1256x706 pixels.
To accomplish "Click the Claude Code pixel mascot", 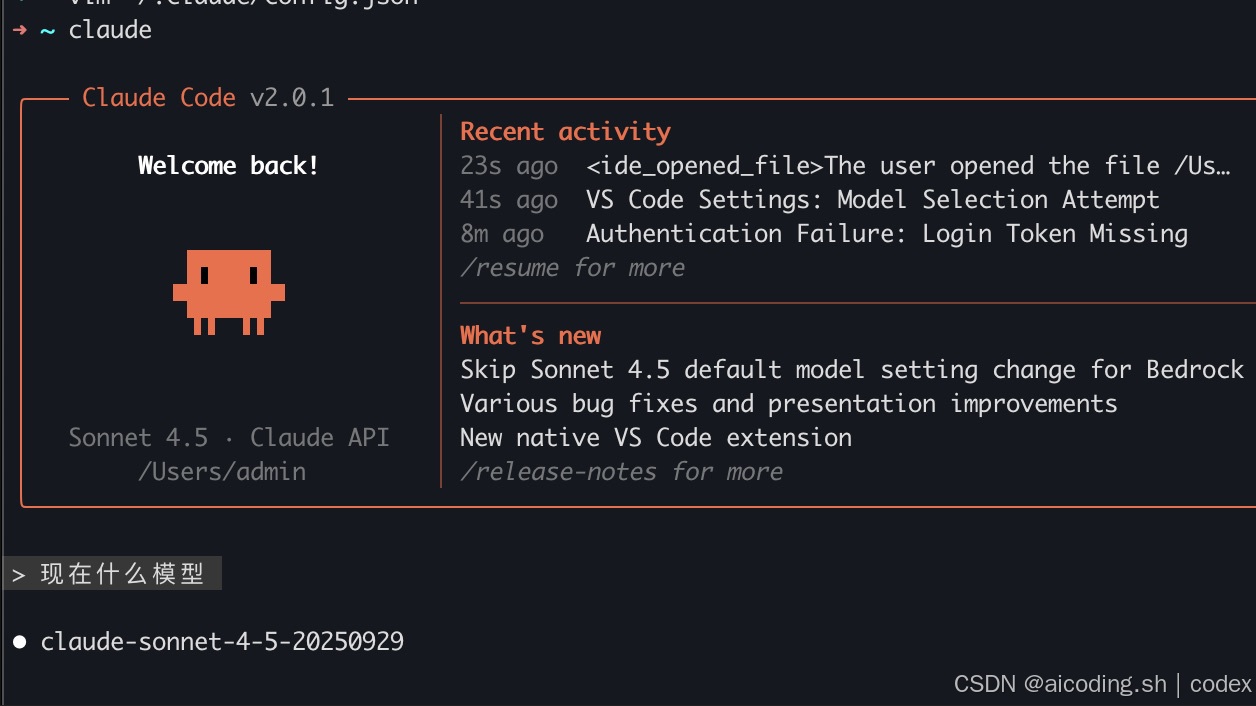I will pyautogui.click(x=229, y=292).
